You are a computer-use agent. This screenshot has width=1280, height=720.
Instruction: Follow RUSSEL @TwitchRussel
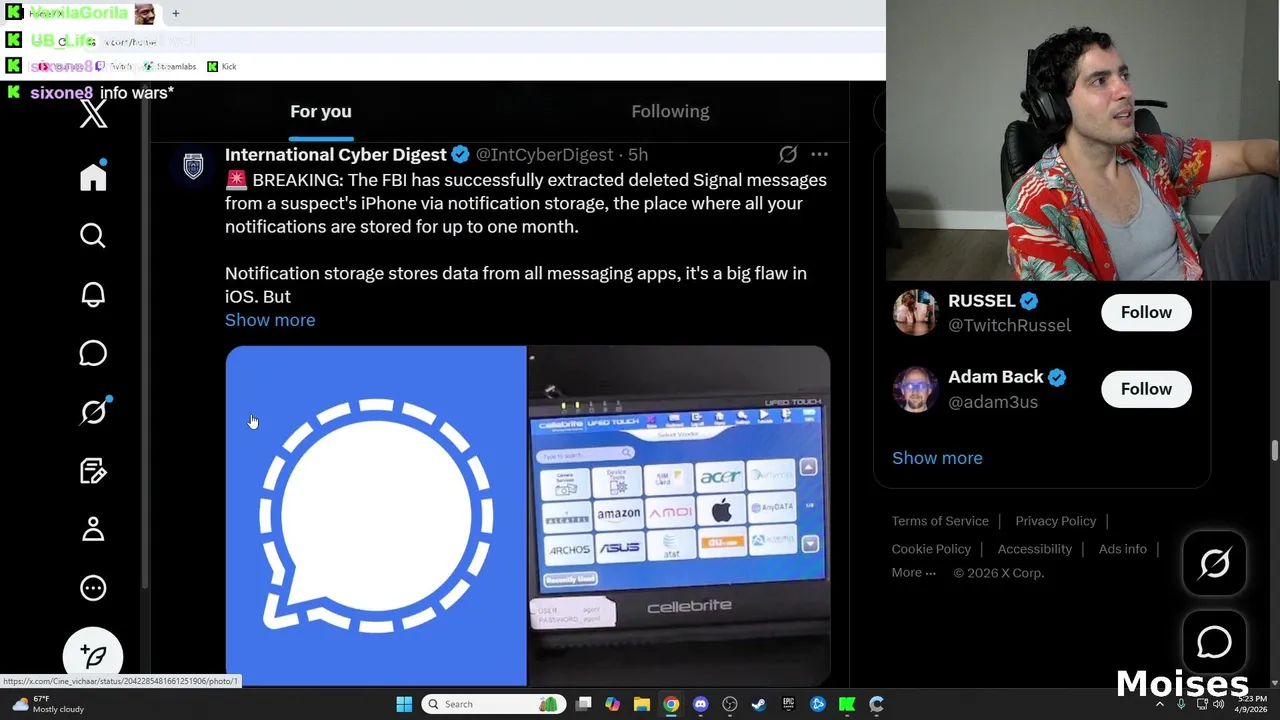pos(1146,312)
